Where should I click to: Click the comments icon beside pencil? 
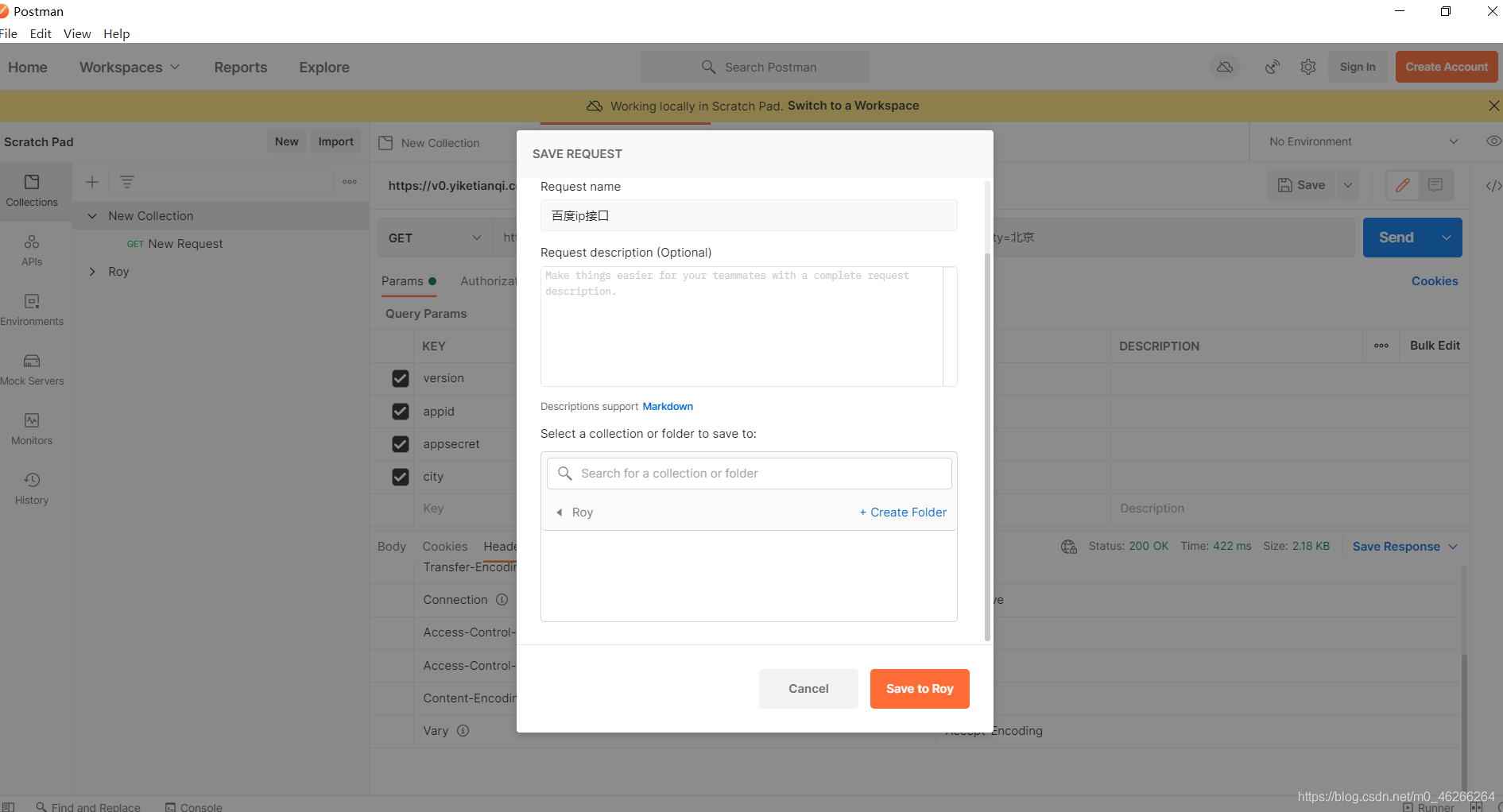pos(1435,185)
